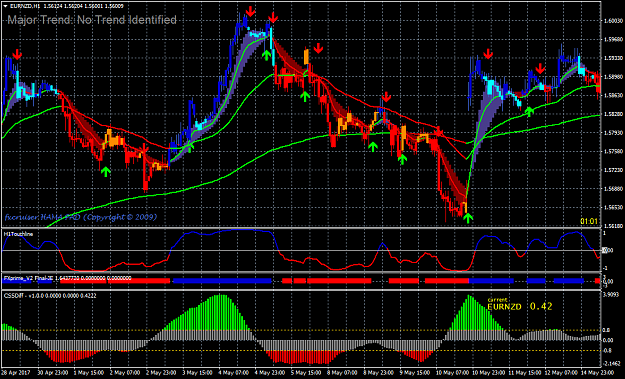This screenshot has width=625, height=379.
Task: Click the 28 Apr 2017 date label
Action: tap(15, 373)
